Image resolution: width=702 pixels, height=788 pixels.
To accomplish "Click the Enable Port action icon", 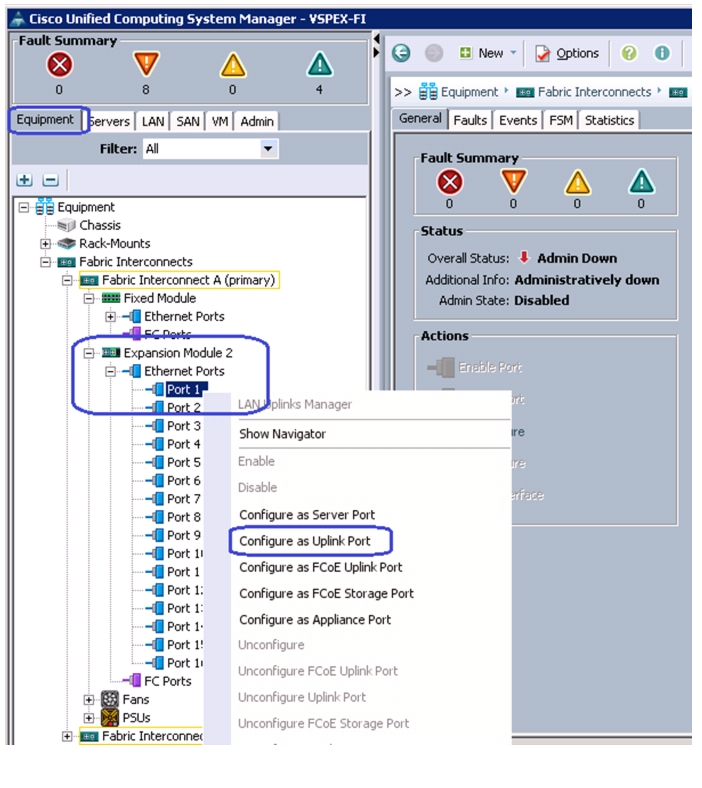I will 441,367.
